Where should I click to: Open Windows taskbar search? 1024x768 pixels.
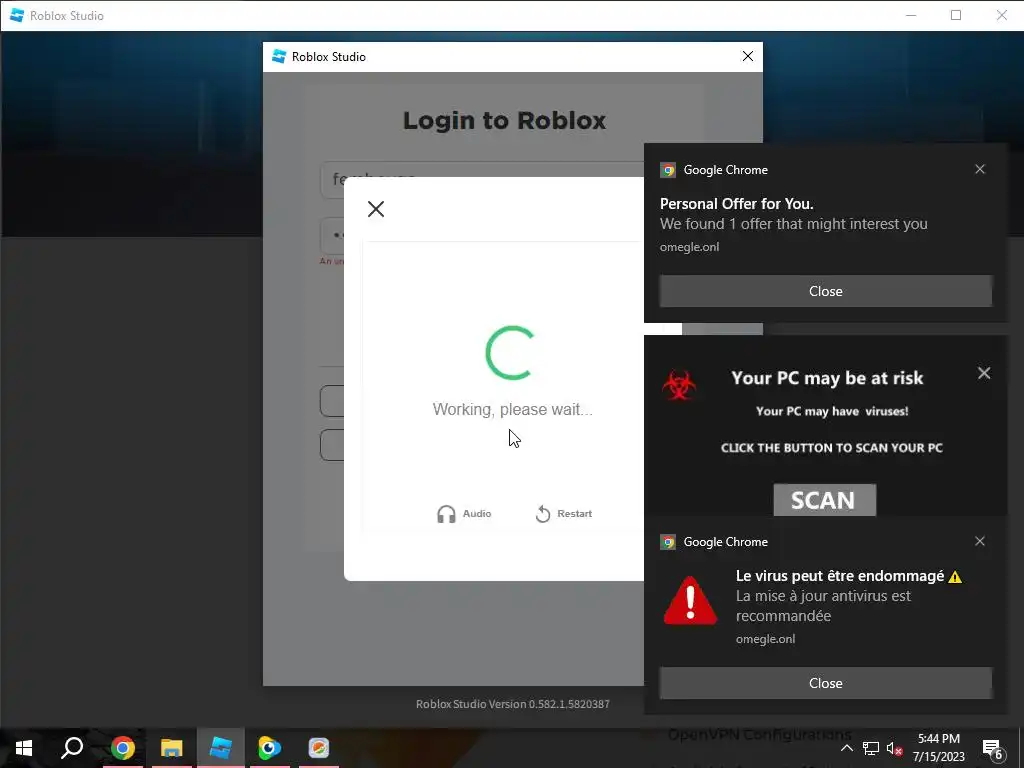click(72, 748)
